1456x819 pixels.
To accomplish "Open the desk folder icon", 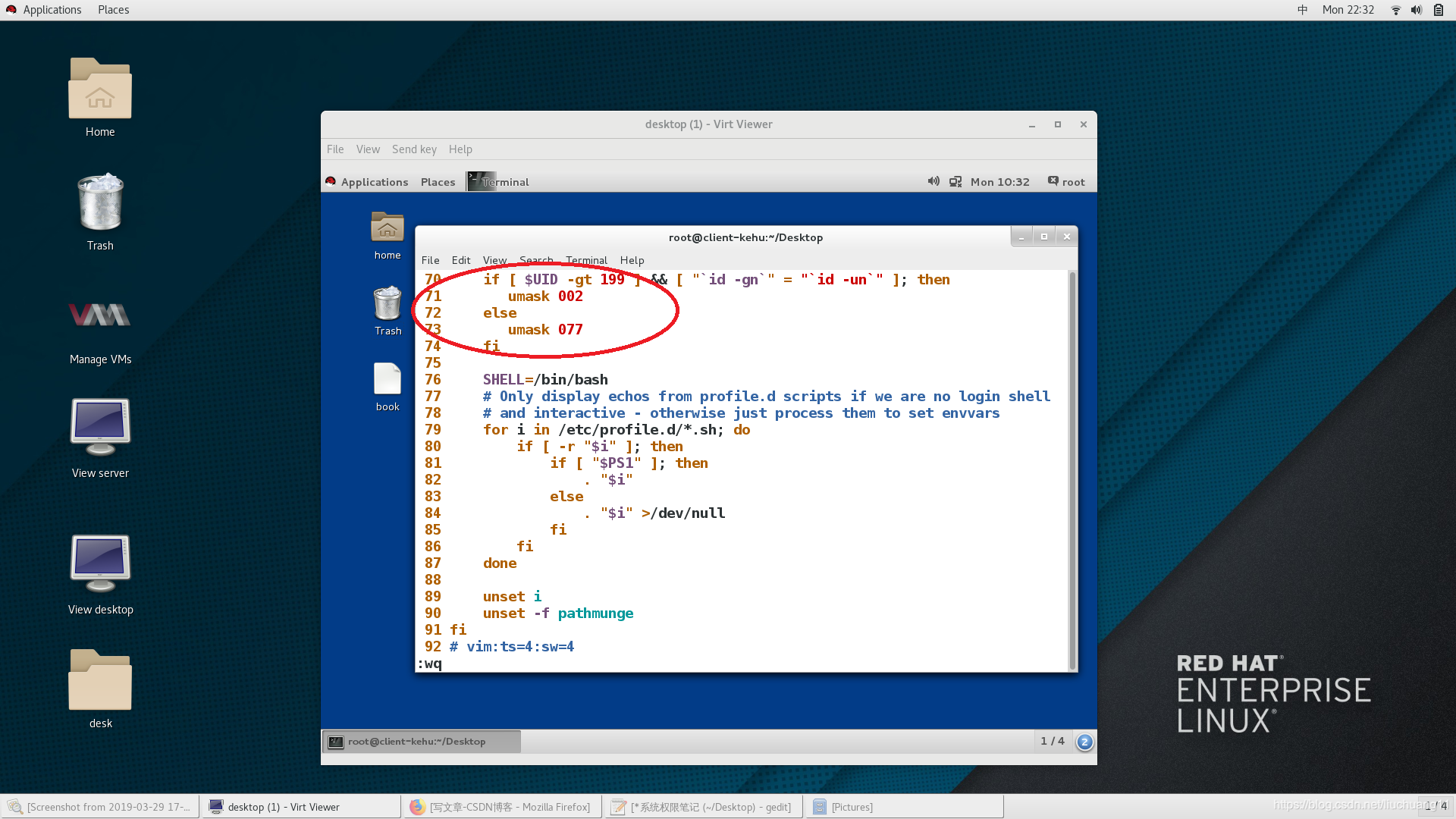I will pyautogui.click(x=100, y=679).
